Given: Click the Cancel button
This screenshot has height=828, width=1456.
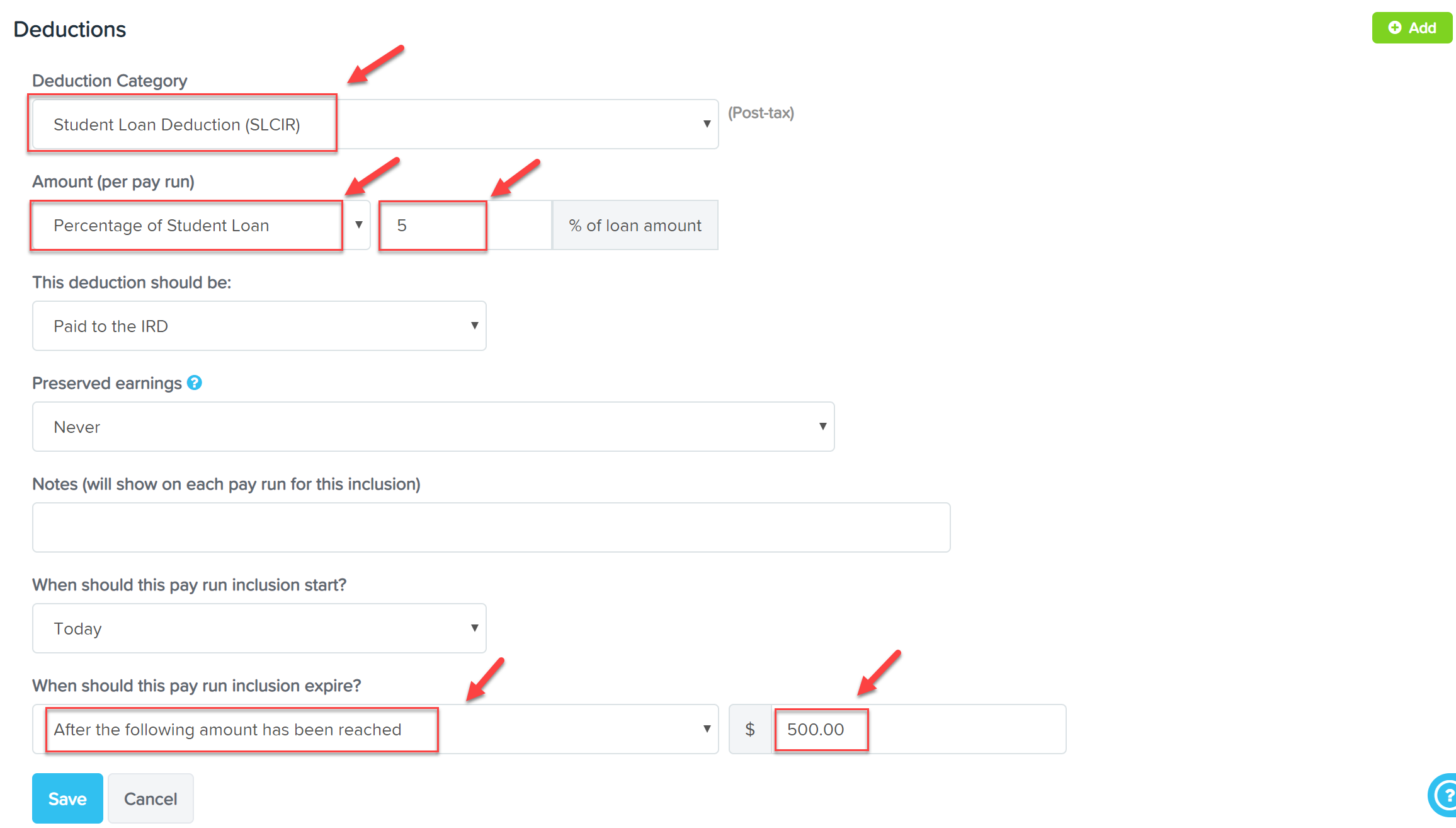Looking at the screenshot, I should [x=151, y=798].
